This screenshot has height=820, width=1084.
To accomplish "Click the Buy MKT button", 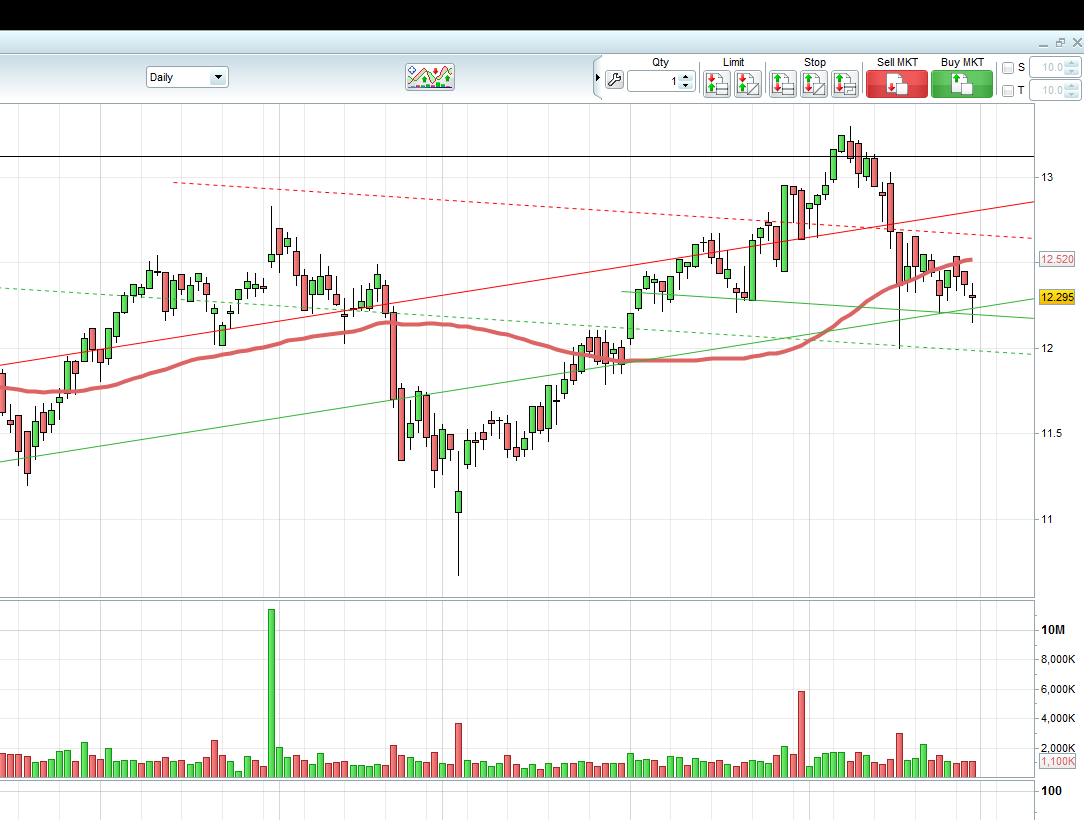I will (962, 84).
